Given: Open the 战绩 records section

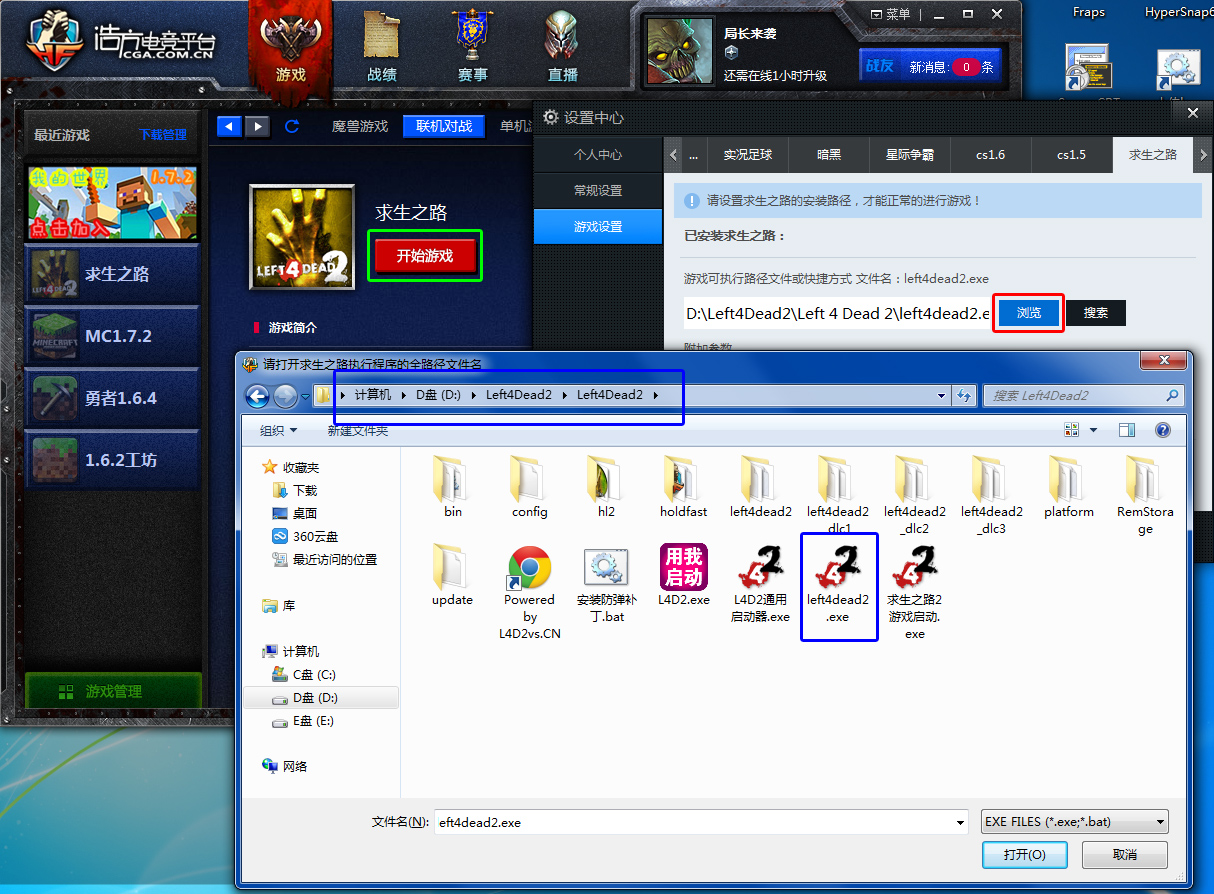Looking at the screenshot, I should [382, 46].
